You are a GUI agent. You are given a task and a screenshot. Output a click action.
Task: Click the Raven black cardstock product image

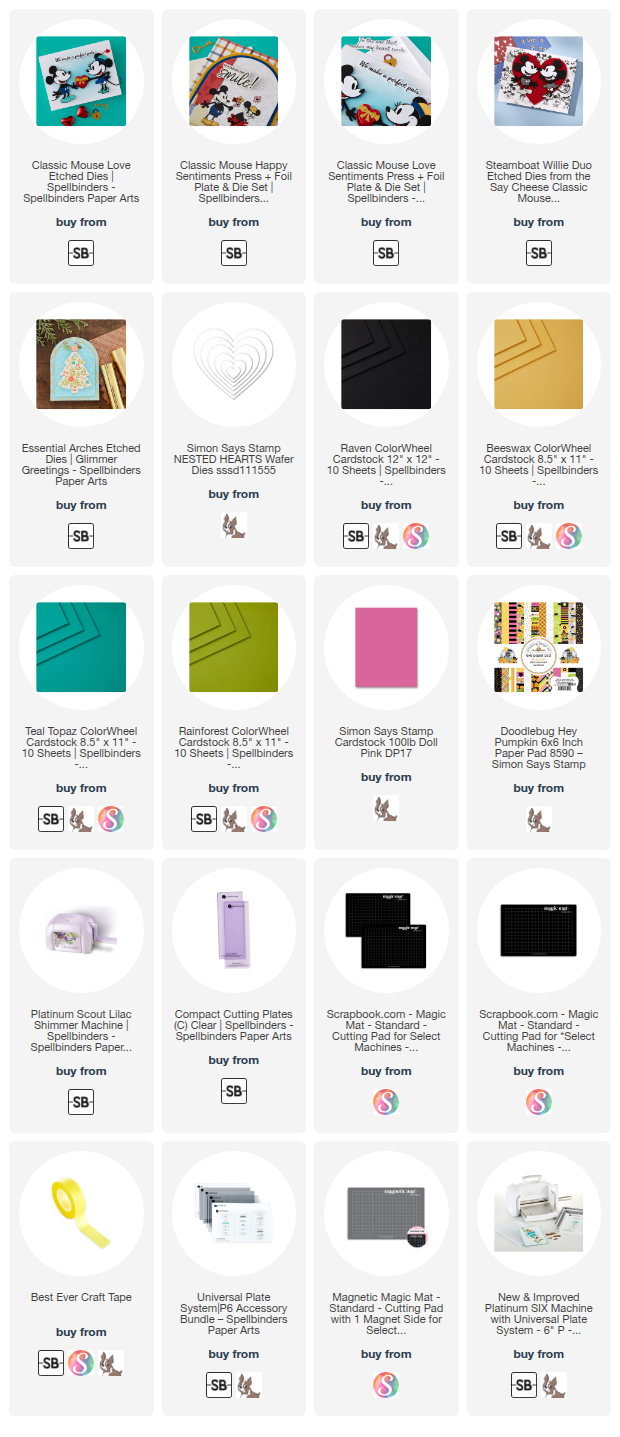pos(386,364)
